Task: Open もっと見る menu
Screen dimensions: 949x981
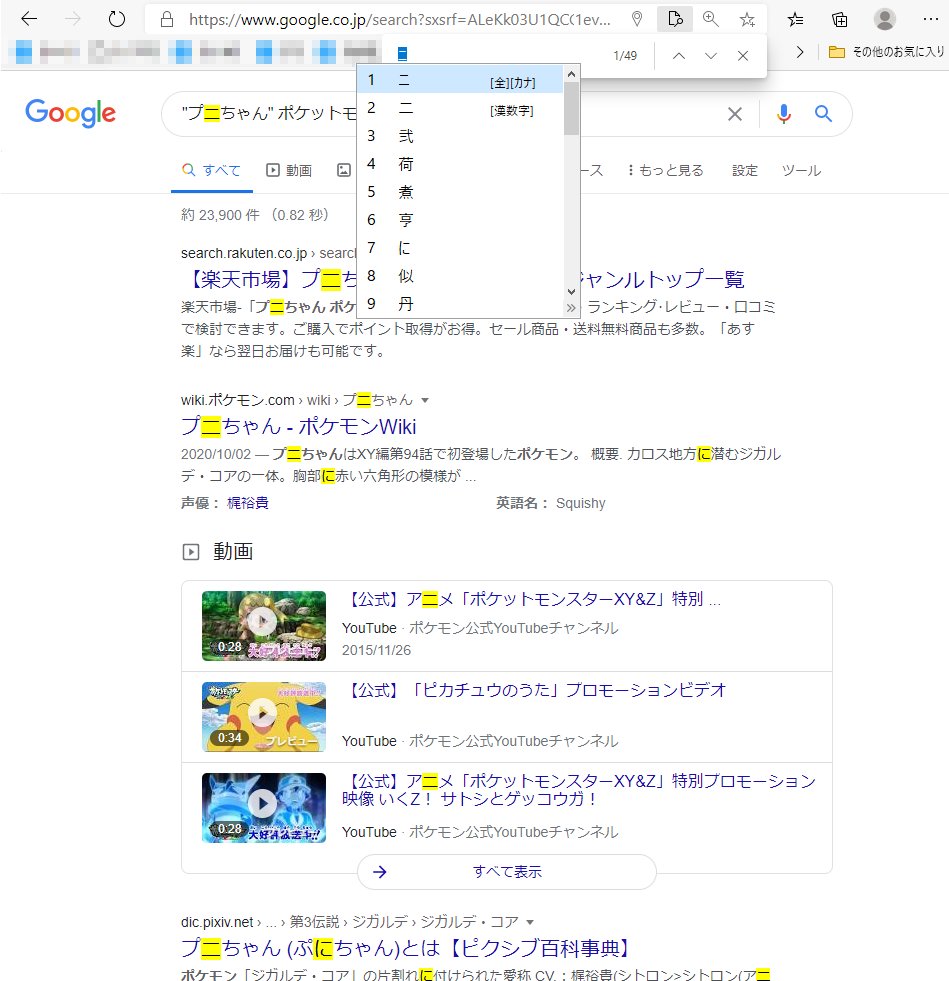Action: pyautogui.click(x=666, y=170)
